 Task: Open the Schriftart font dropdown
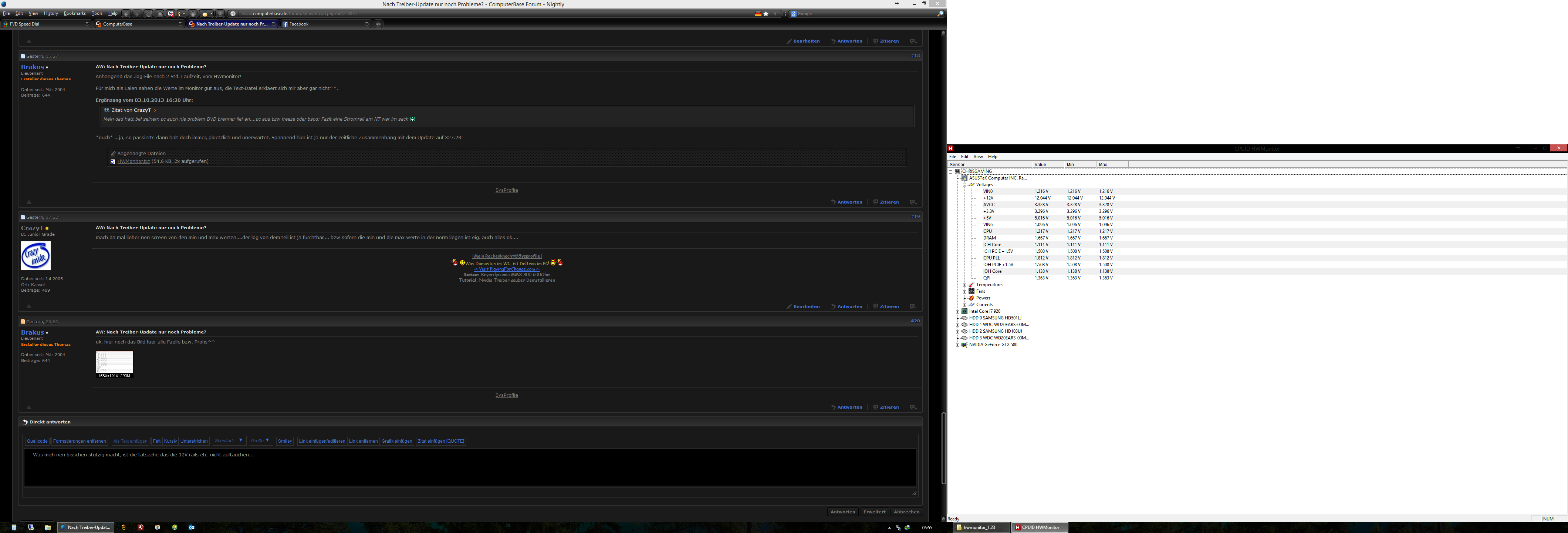click(229, 441)
